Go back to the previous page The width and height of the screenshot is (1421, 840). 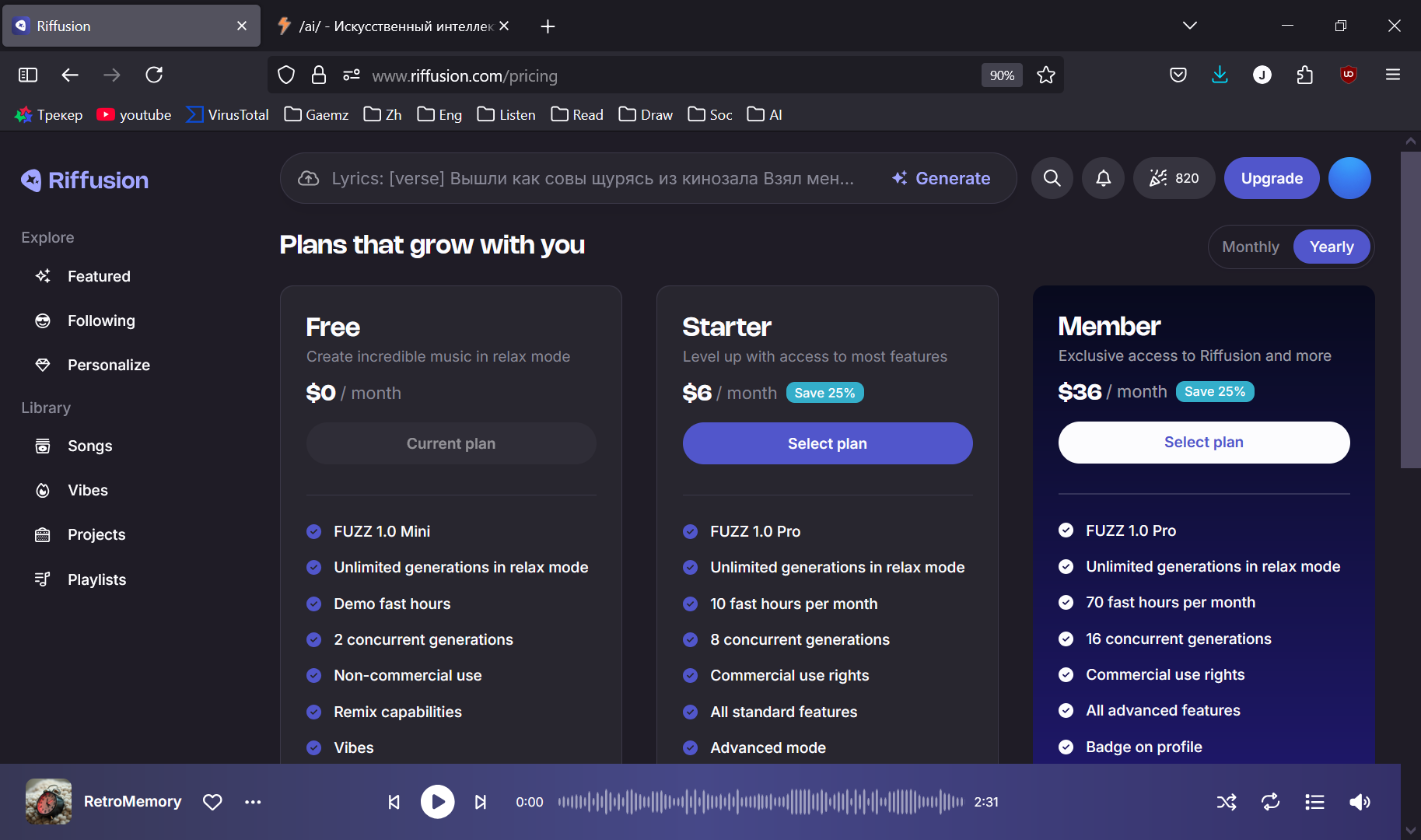tap(70, 75)
